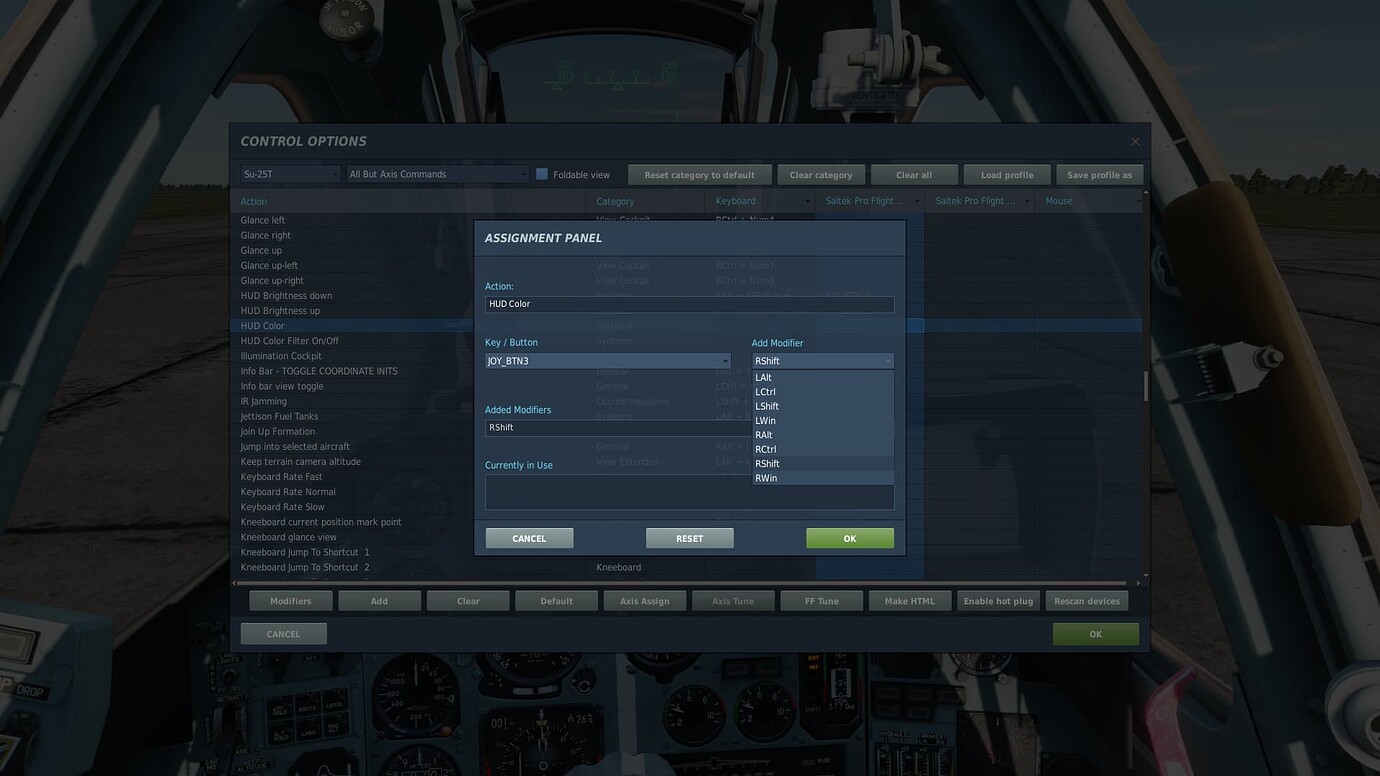Confirm the assignment with OK

(x=848, y=537)
